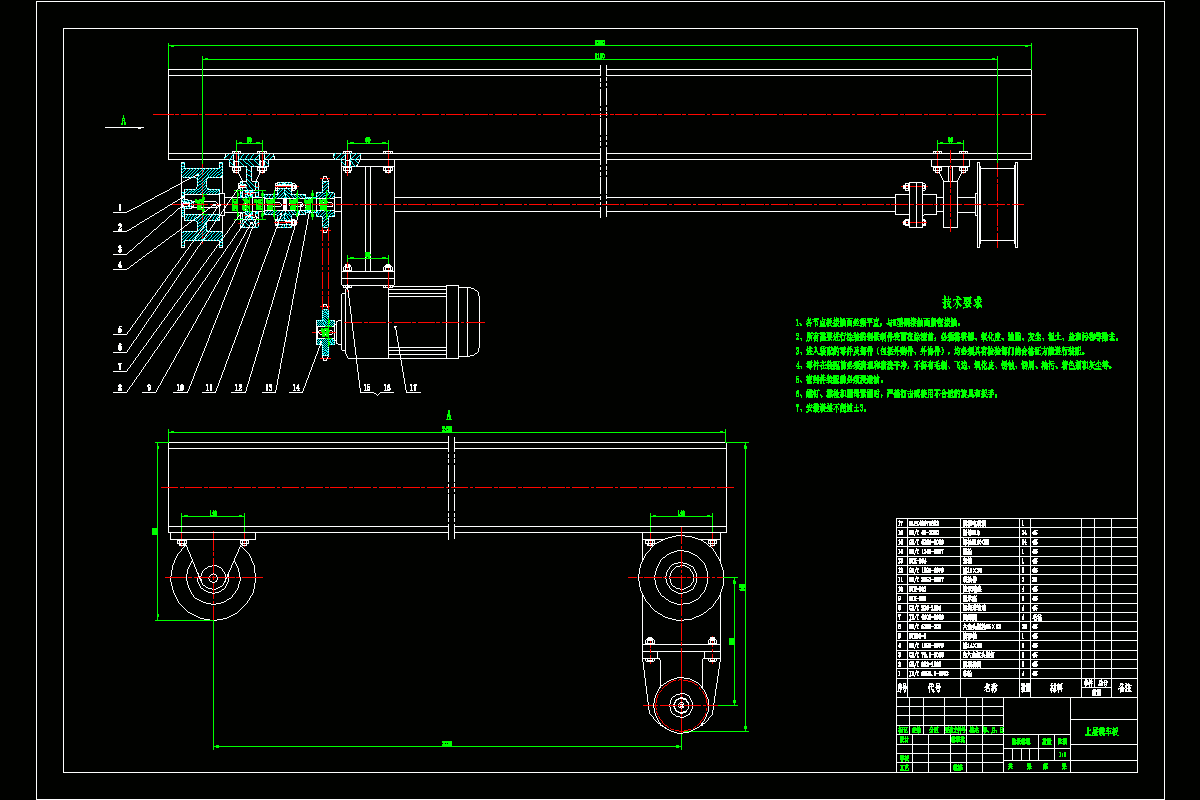
Task: Click the 名称 header in parts list
Action: (x=990, y=688)
